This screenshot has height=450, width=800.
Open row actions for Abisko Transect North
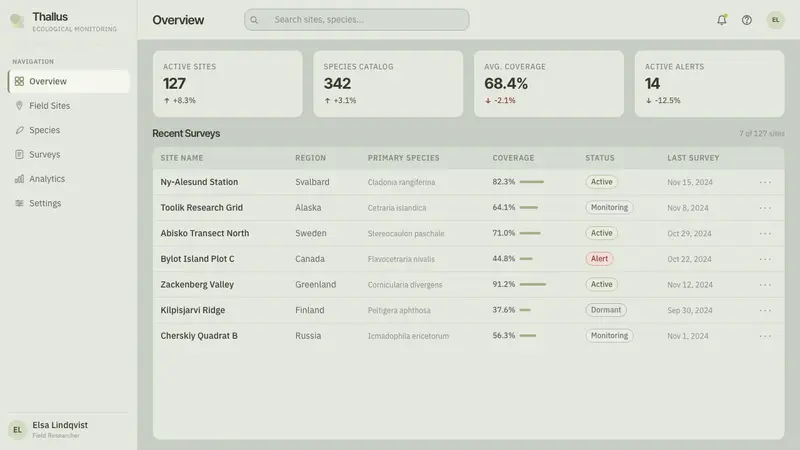point(765,233)
